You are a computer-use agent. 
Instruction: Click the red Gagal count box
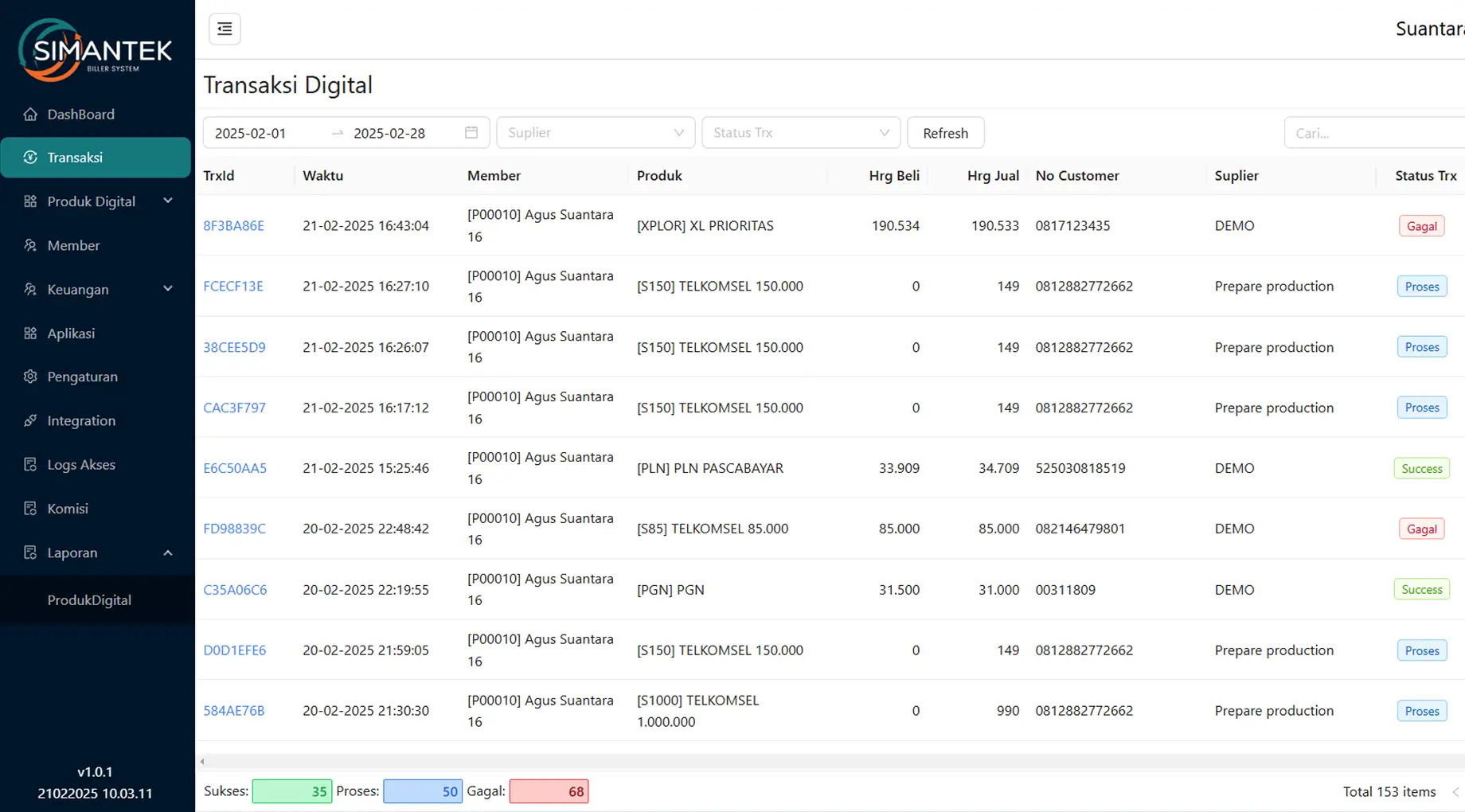coord(549,791)
